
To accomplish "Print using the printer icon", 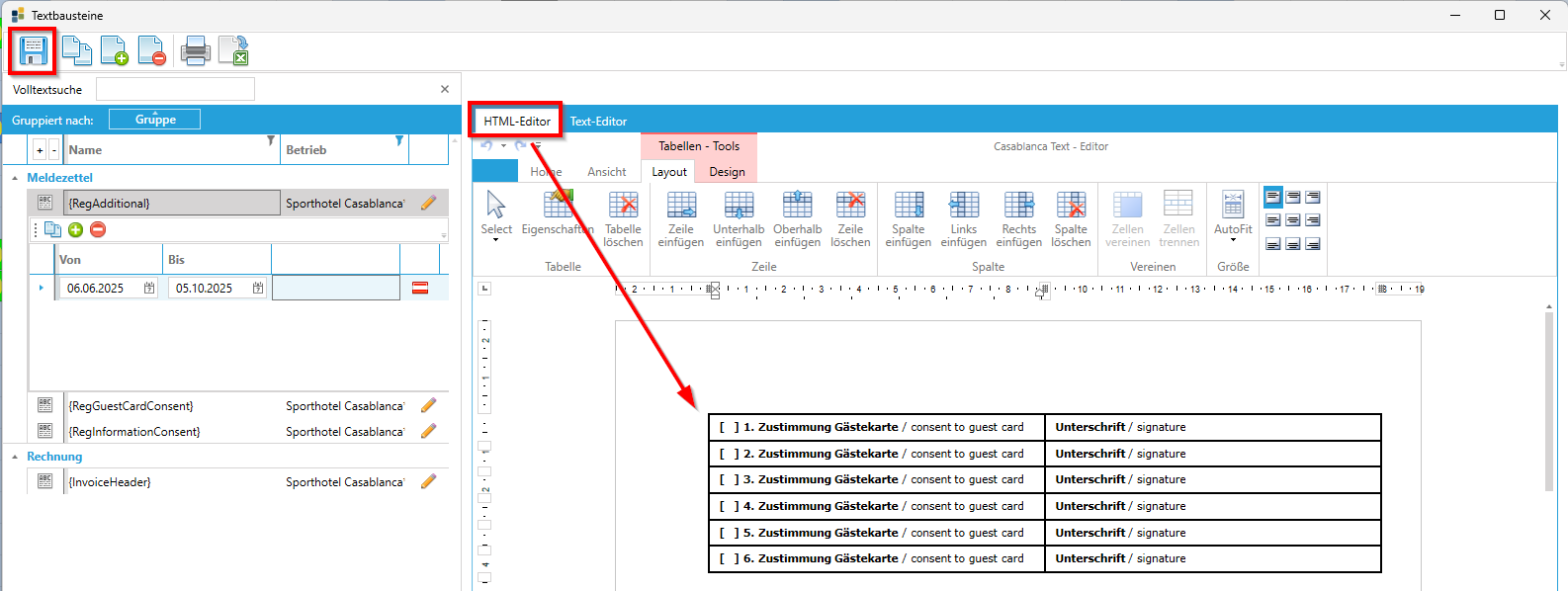I will (196, 50).
